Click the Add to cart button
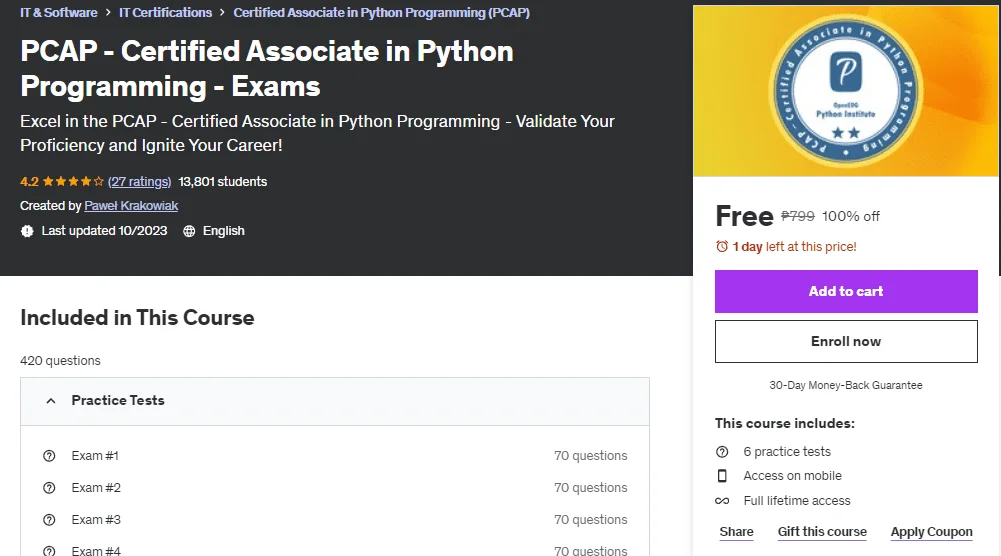 (x=846, y=291)
